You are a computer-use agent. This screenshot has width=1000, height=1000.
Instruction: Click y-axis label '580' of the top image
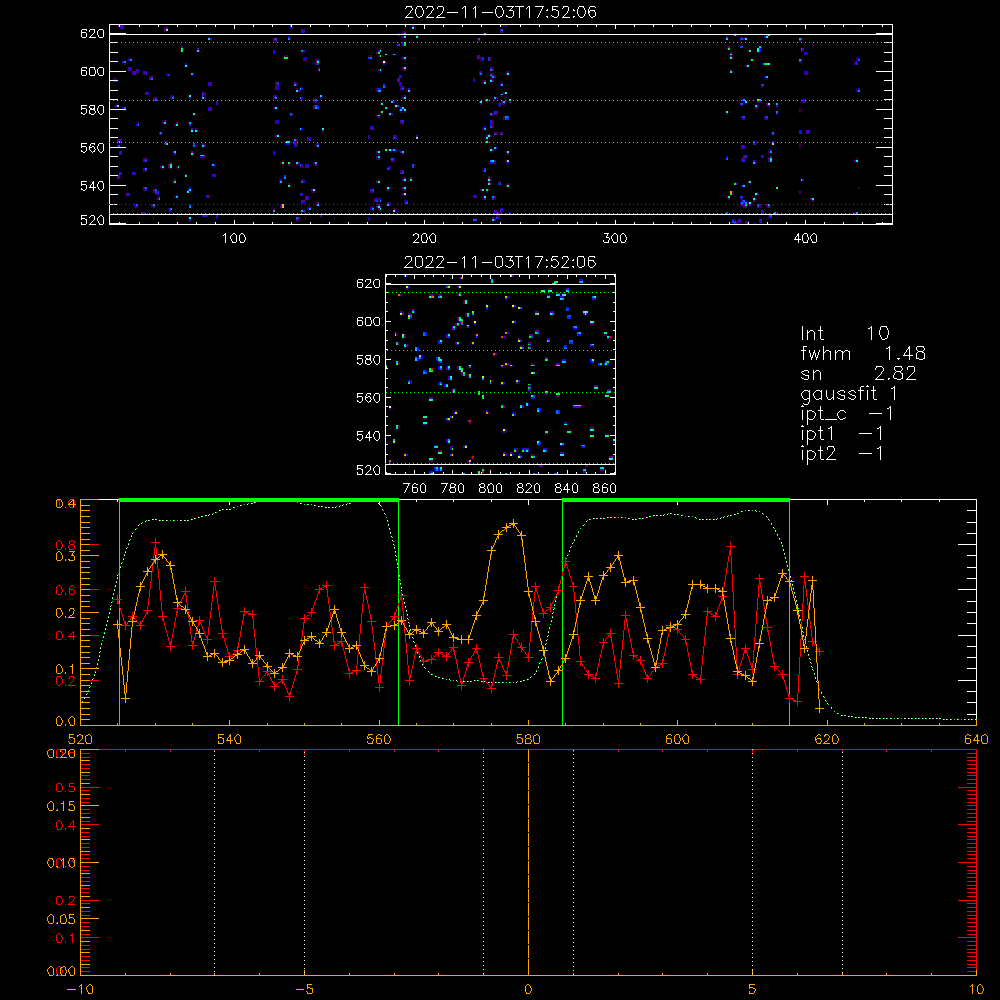point(92,110)
